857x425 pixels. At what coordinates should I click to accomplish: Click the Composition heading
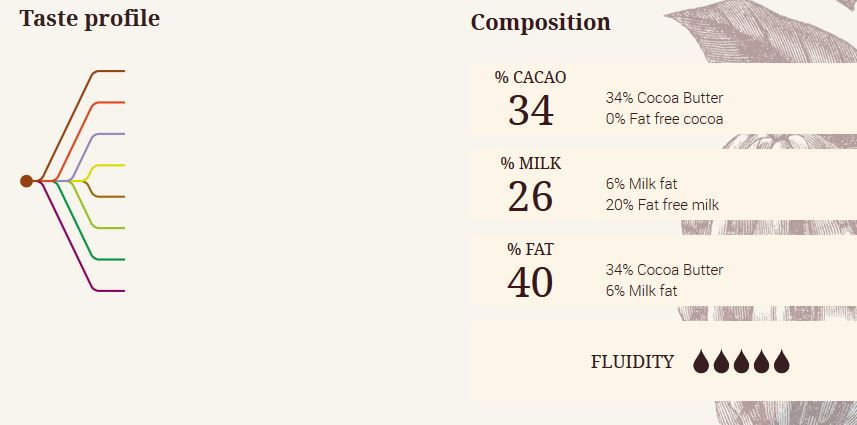click(x=540, y=22)
